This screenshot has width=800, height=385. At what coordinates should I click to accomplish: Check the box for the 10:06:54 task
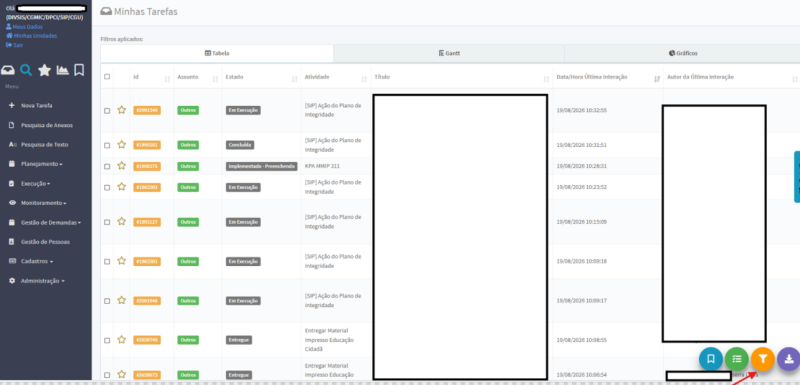tap(107, 375)
